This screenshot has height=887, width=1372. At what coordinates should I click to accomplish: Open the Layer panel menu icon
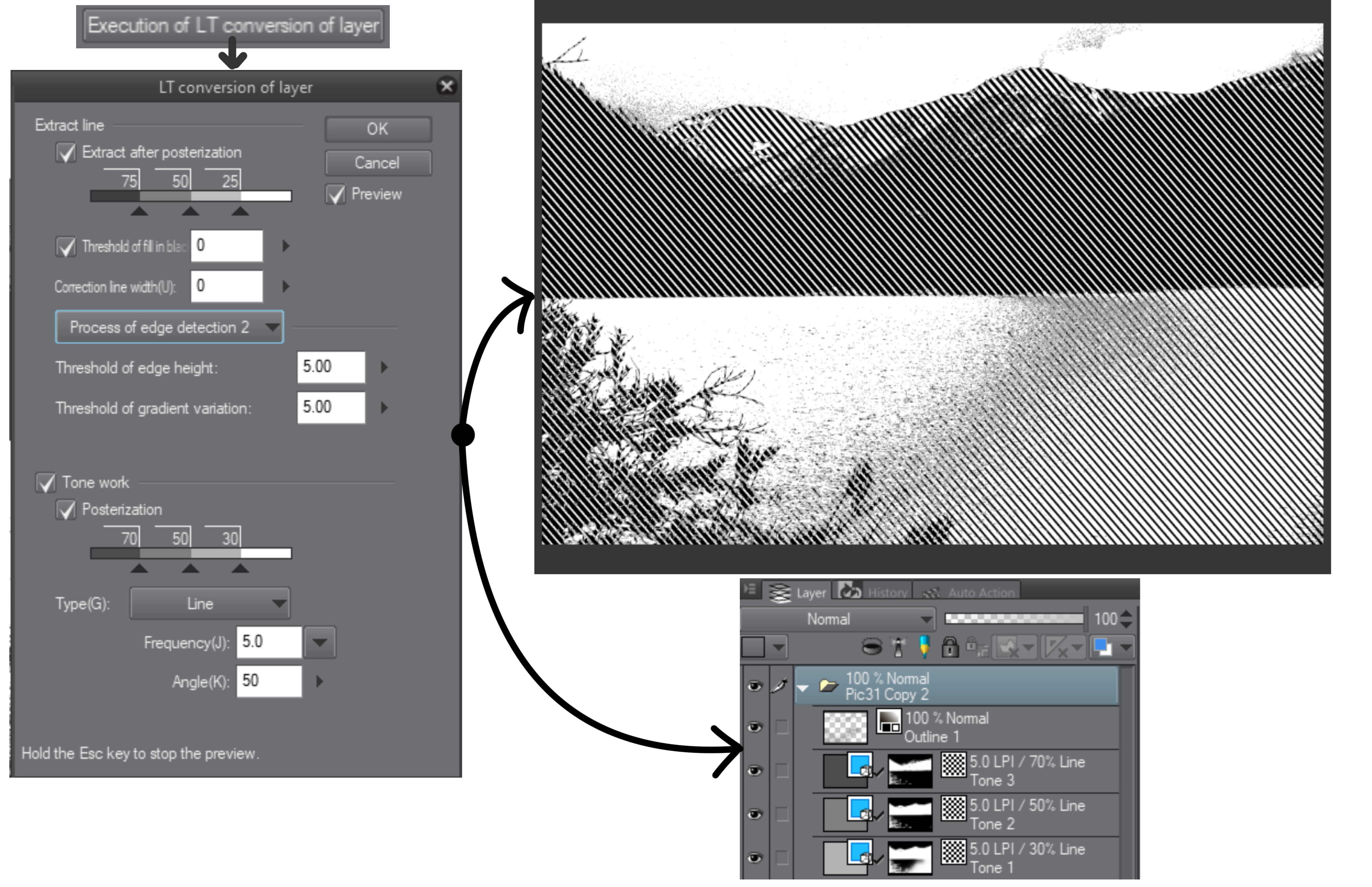click(x=750, y=589)
